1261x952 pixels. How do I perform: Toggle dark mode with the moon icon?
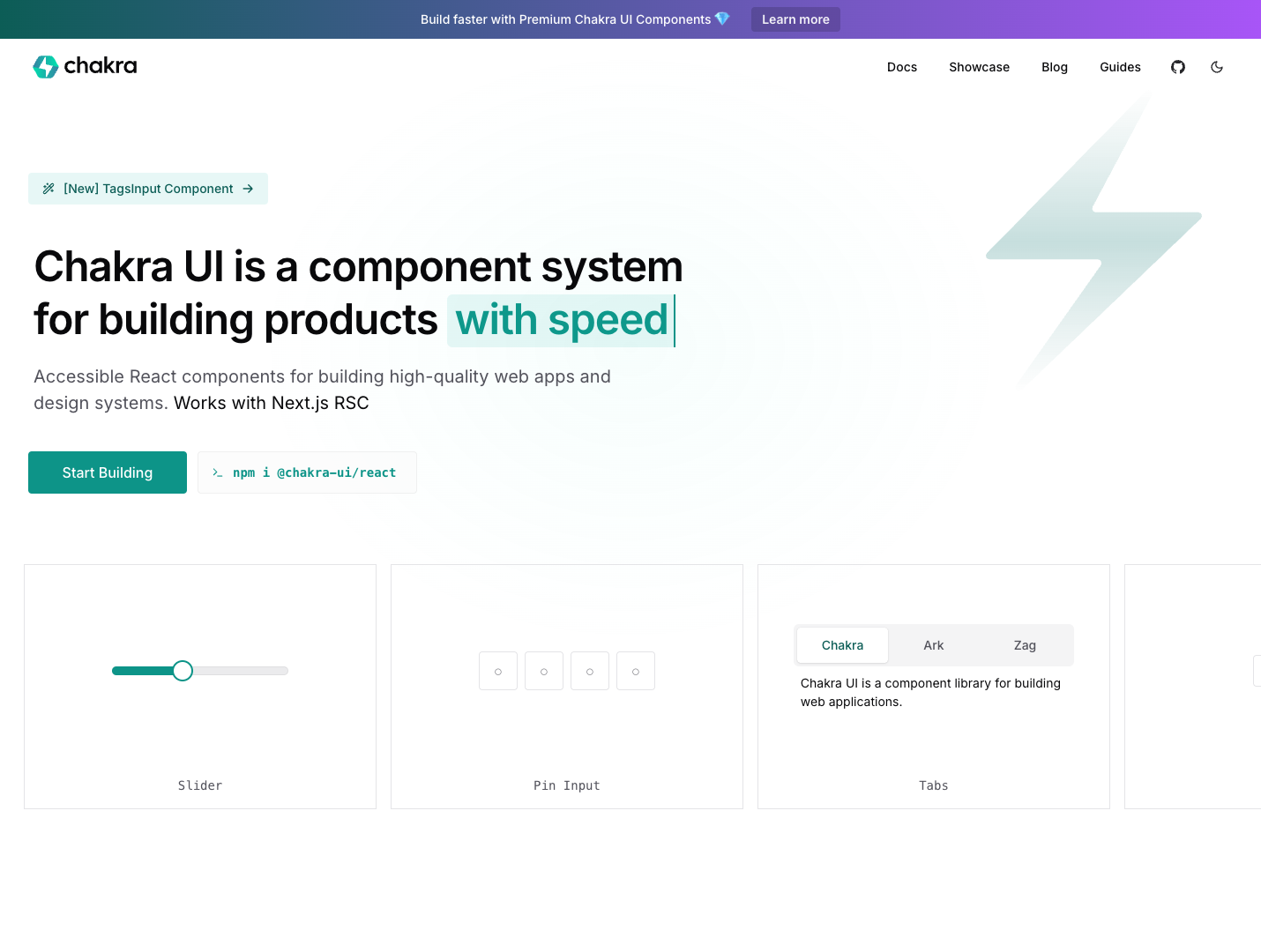[x=1217, y=67]
